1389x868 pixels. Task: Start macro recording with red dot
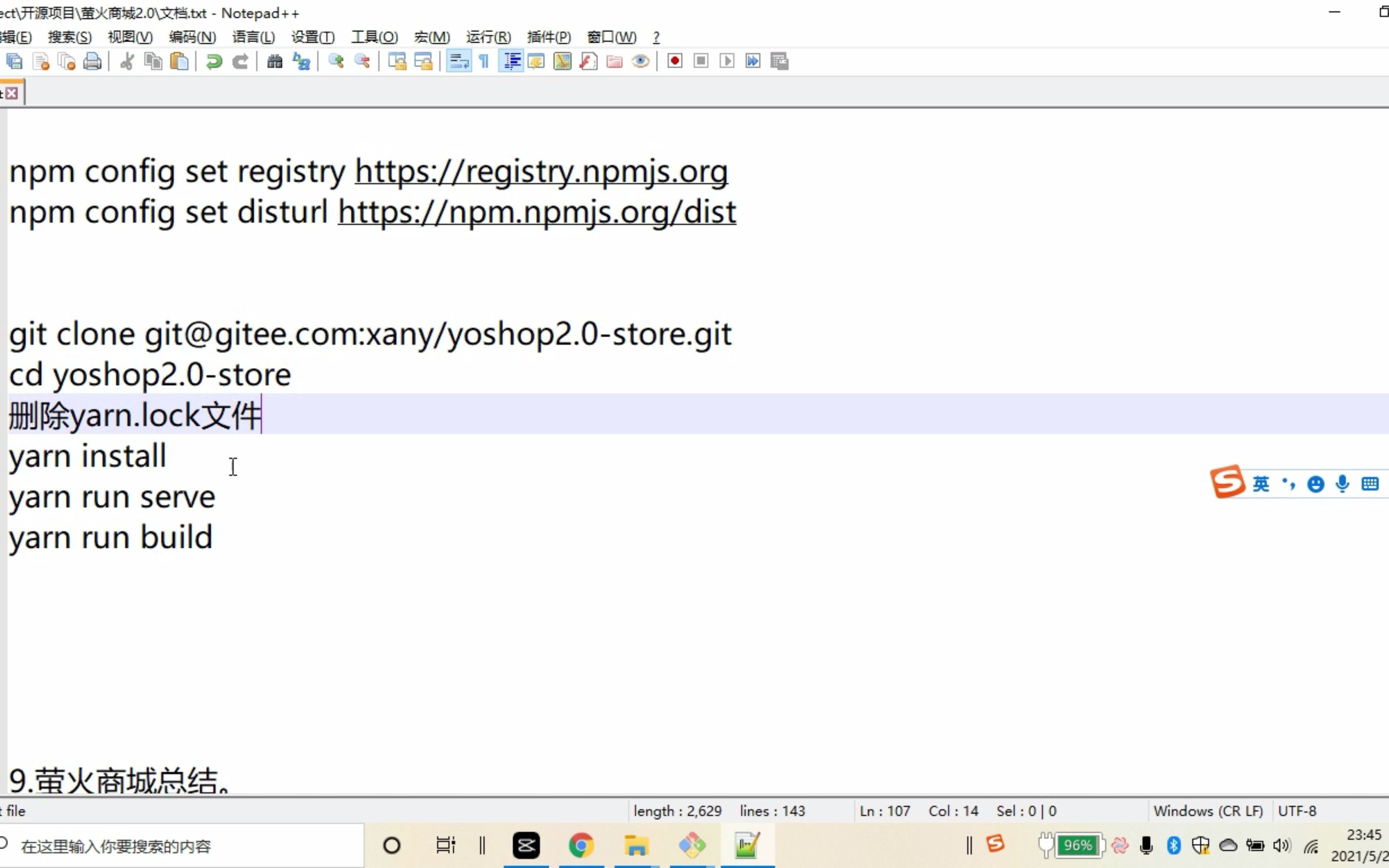coord(675,61)
